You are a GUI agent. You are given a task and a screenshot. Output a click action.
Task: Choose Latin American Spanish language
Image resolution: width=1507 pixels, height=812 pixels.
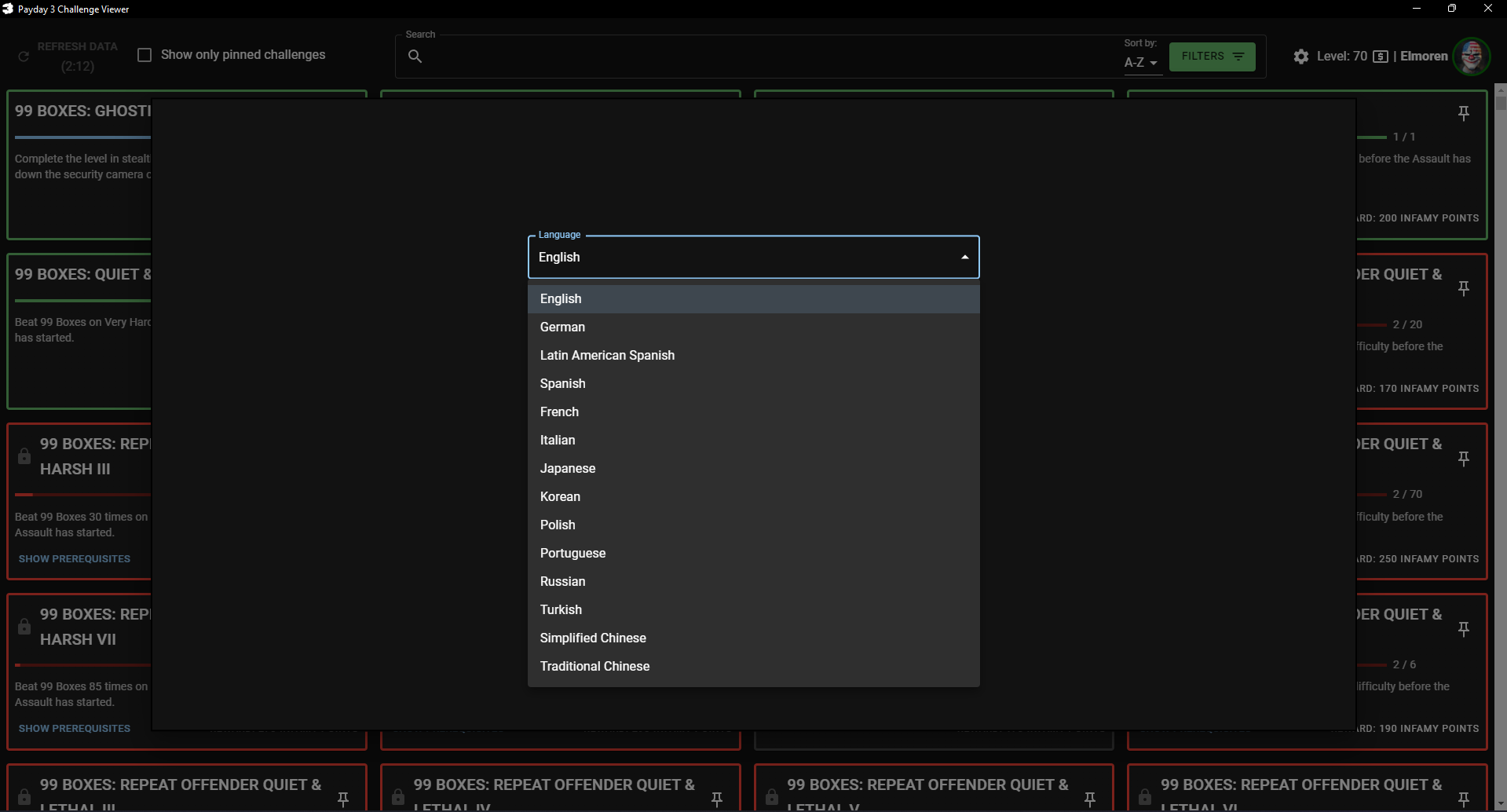[x=753, y=356]
